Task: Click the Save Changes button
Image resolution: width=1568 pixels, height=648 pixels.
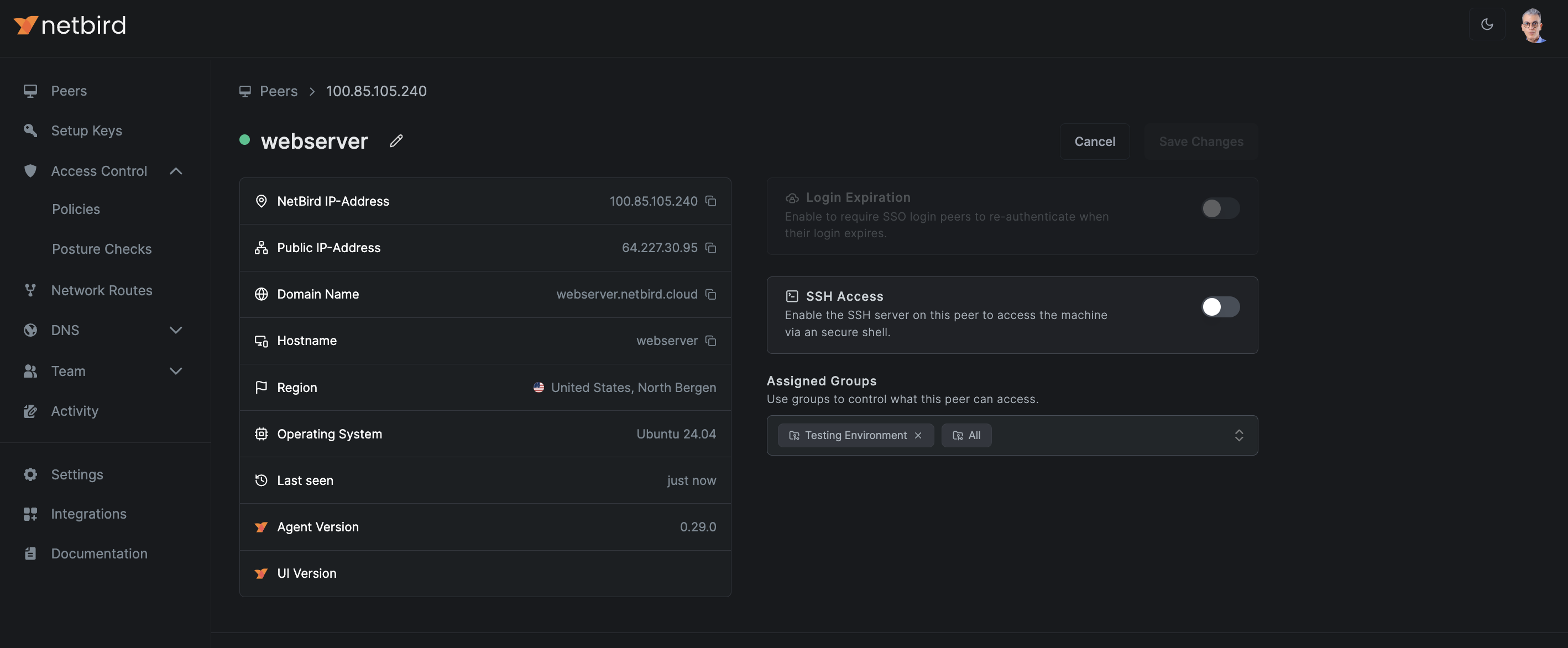Action: pos(1200,142)
